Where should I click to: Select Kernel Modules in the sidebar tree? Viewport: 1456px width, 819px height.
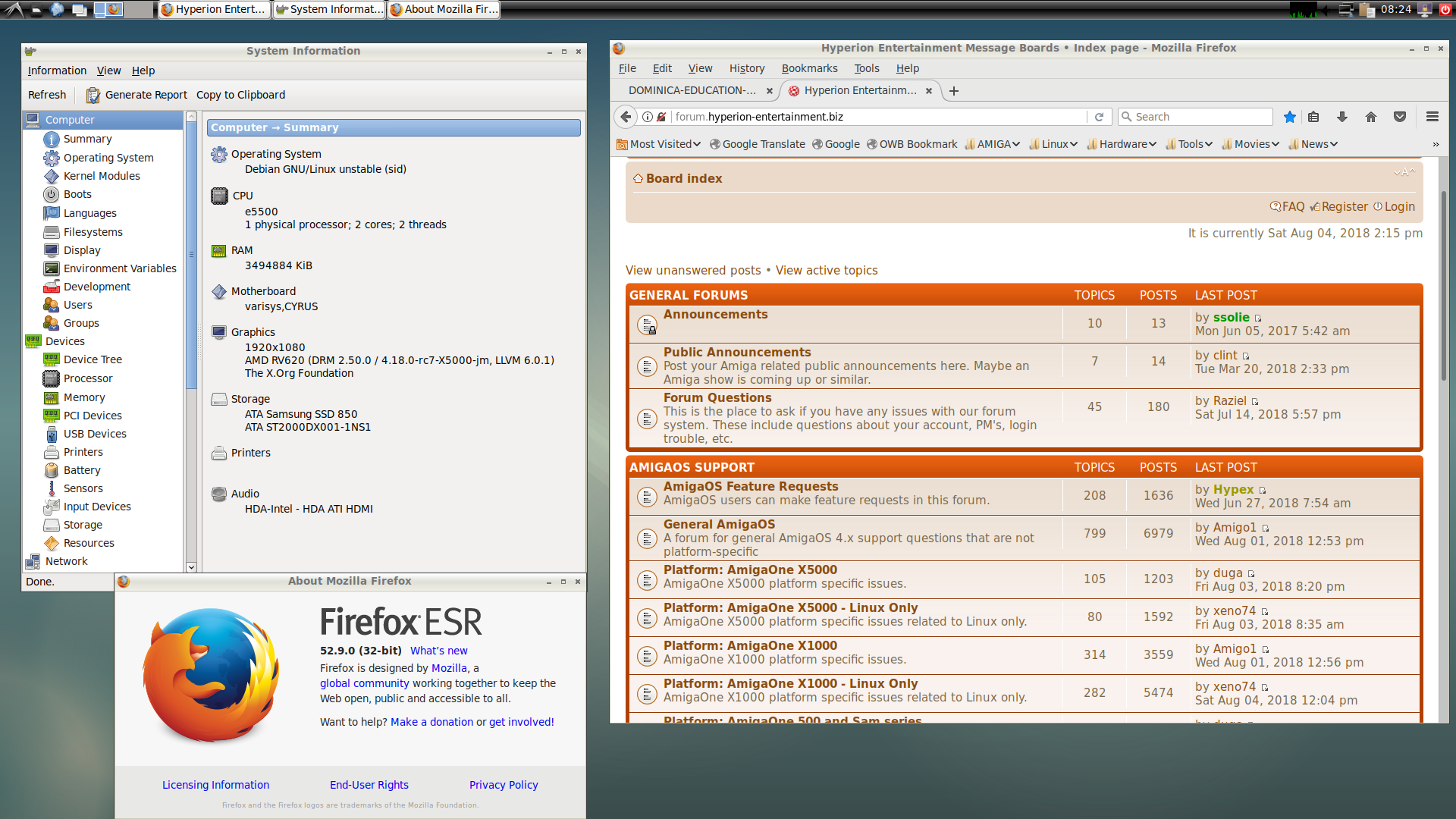[x=102, y=176]
